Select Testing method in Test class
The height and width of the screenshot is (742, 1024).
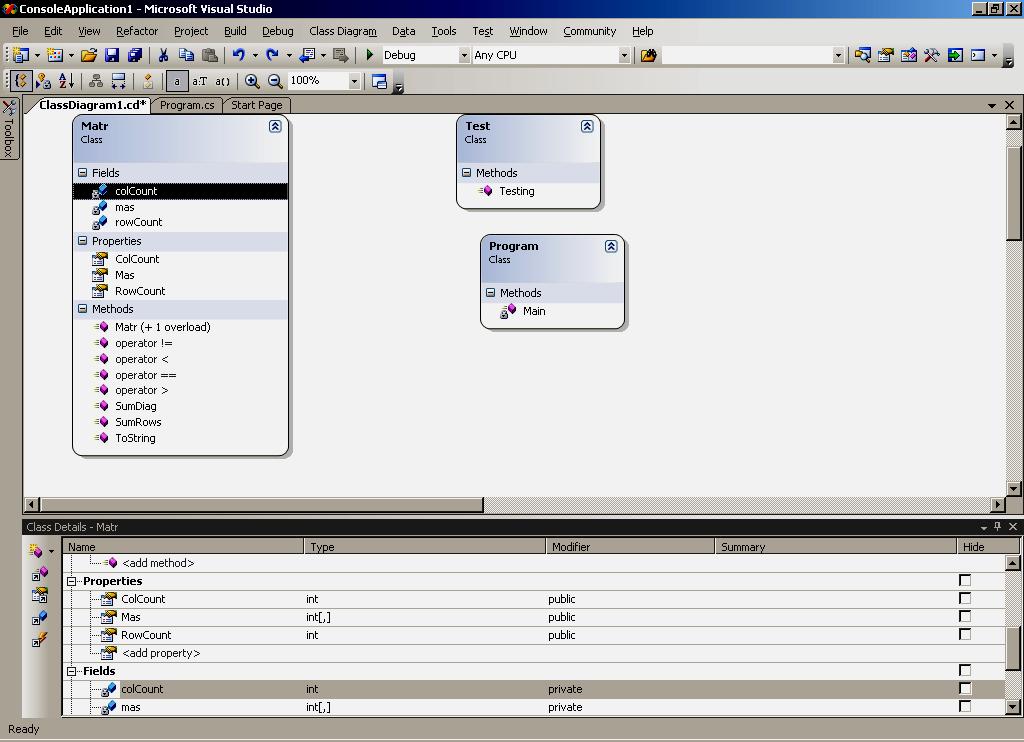(517, 191)
